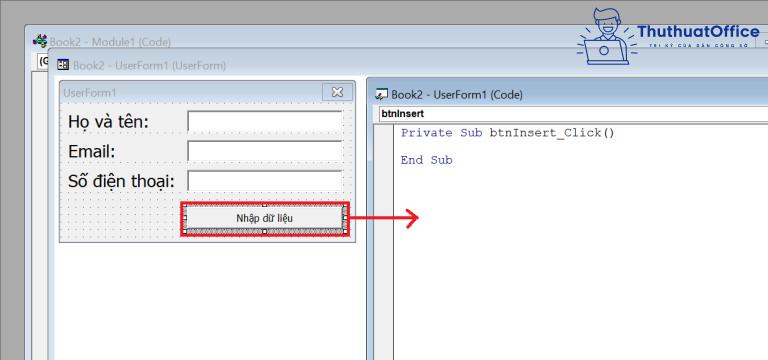Click the UserForm1 code window icon

pos(381,94)
